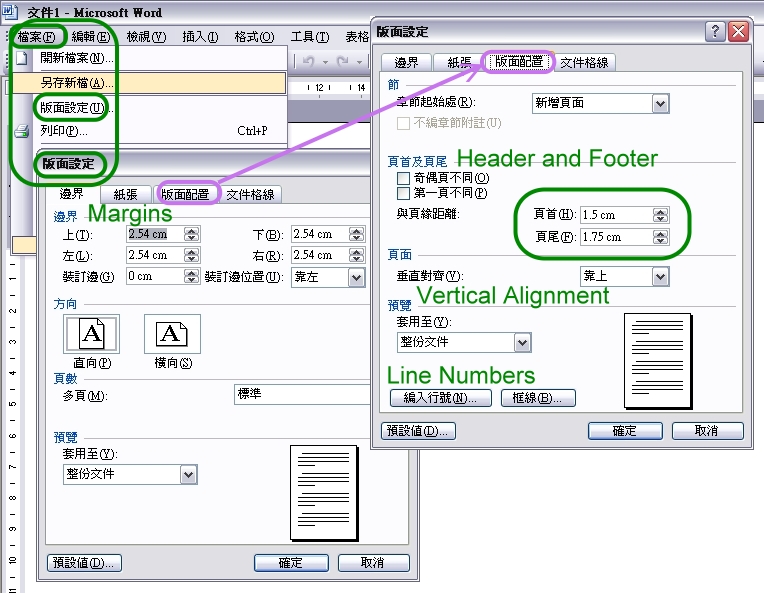Check the 奇偶頁不同 checkbox
The width and height of the screenshot is (764, 593).
point(403,178)
